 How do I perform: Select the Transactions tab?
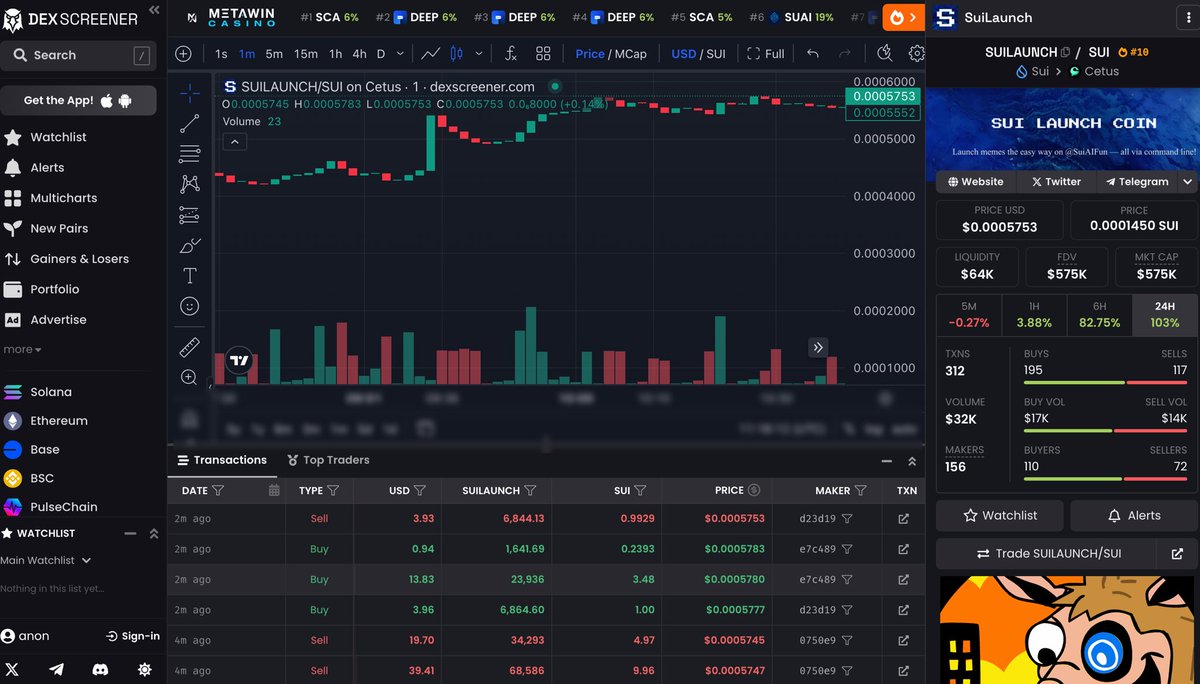click(222, 460)
